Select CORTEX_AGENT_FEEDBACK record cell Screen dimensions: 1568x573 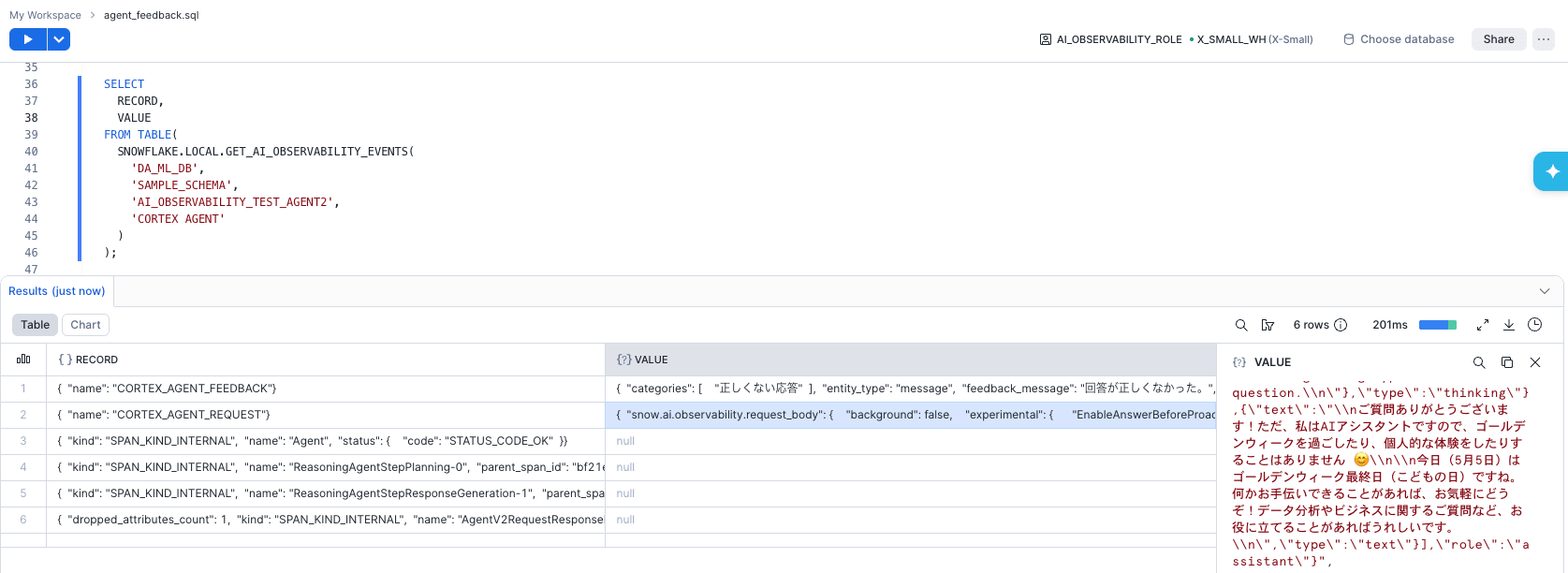pos(326,389)
